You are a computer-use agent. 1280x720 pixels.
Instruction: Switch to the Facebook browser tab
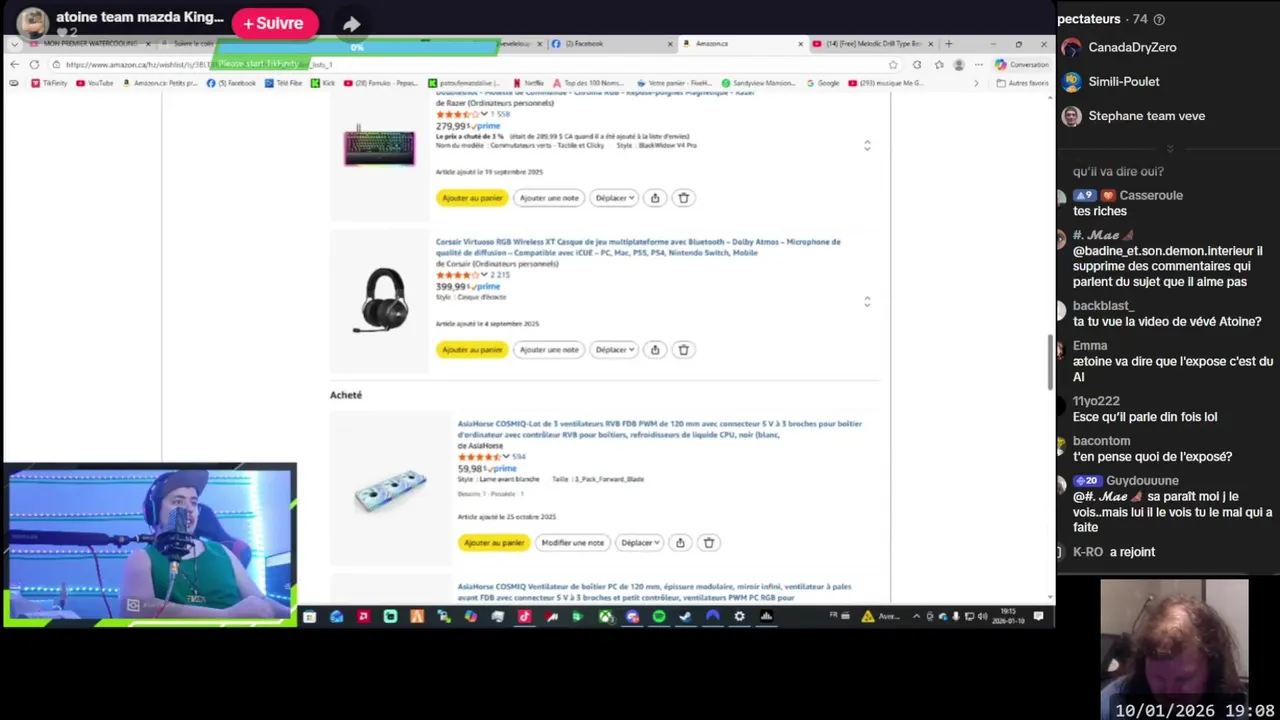click(611, 44)
